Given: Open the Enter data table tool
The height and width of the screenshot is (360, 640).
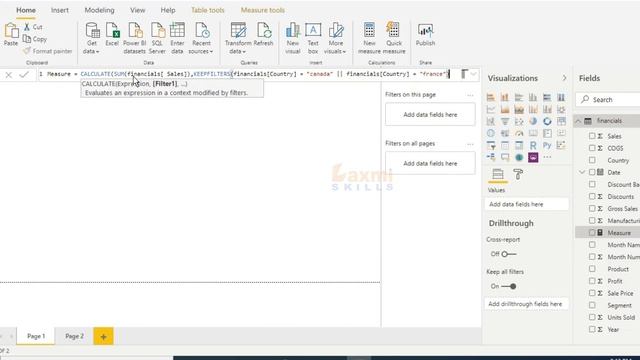Looking at the screenshot, I should click(177, 38).
